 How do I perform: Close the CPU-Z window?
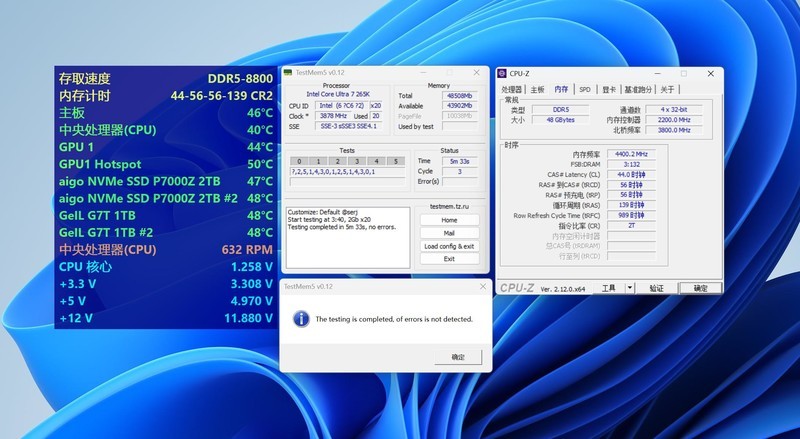tap(710, 73)
